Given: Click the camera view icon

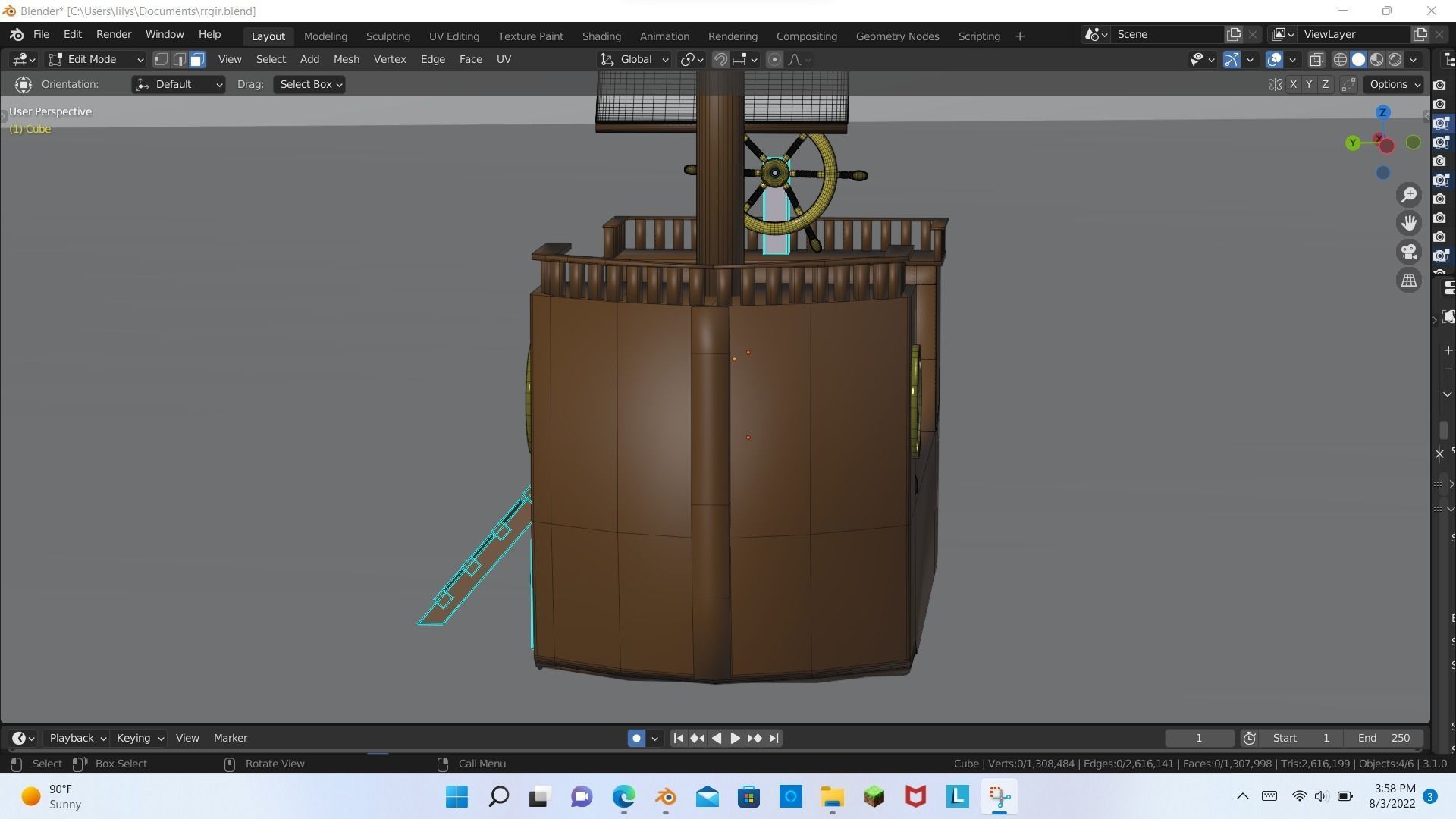Looking at the screenshot, I should coord(1409,252).
